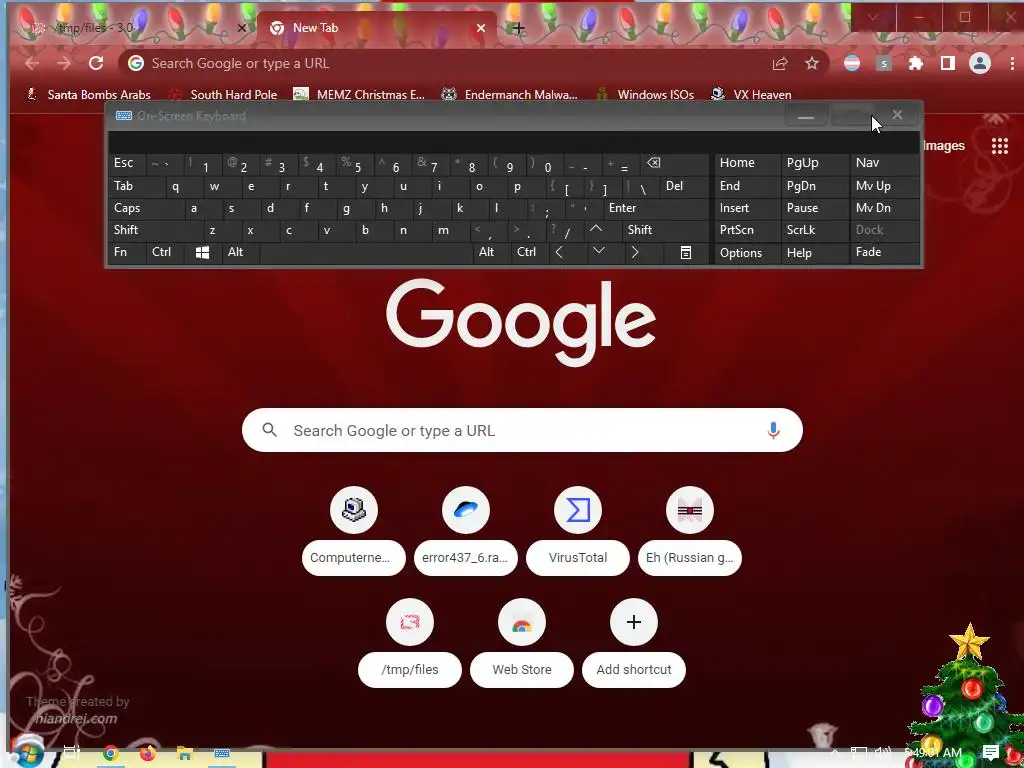Bookmark this tab with the star icon

(x=812, y=63)
